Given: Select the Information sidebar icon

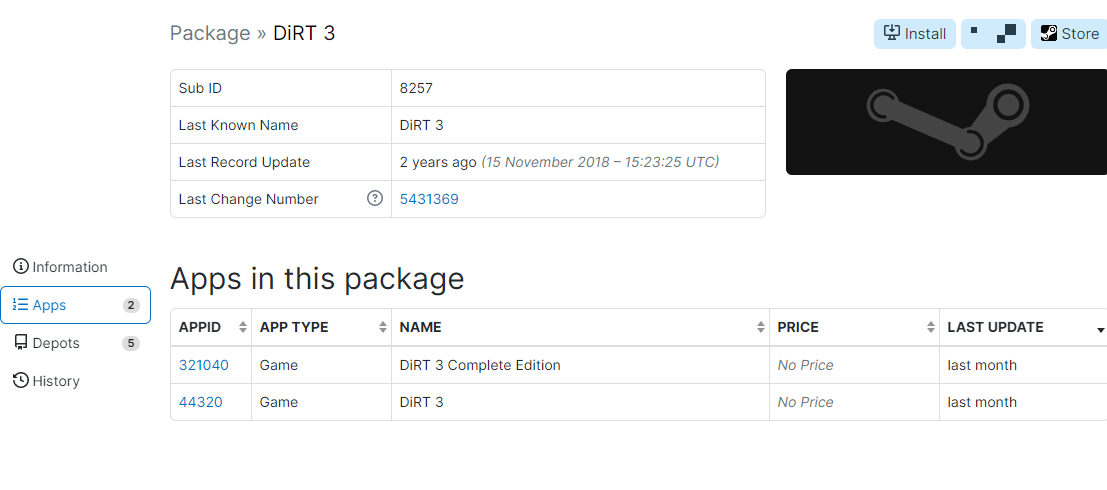Looking at the screenshot, I should click(x=21, y=267).
